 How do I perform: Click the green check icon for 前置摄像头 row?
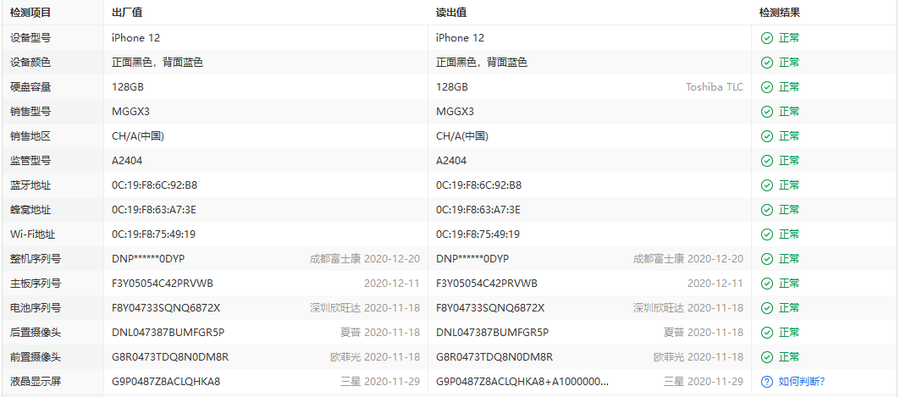[x=766, y=357]
